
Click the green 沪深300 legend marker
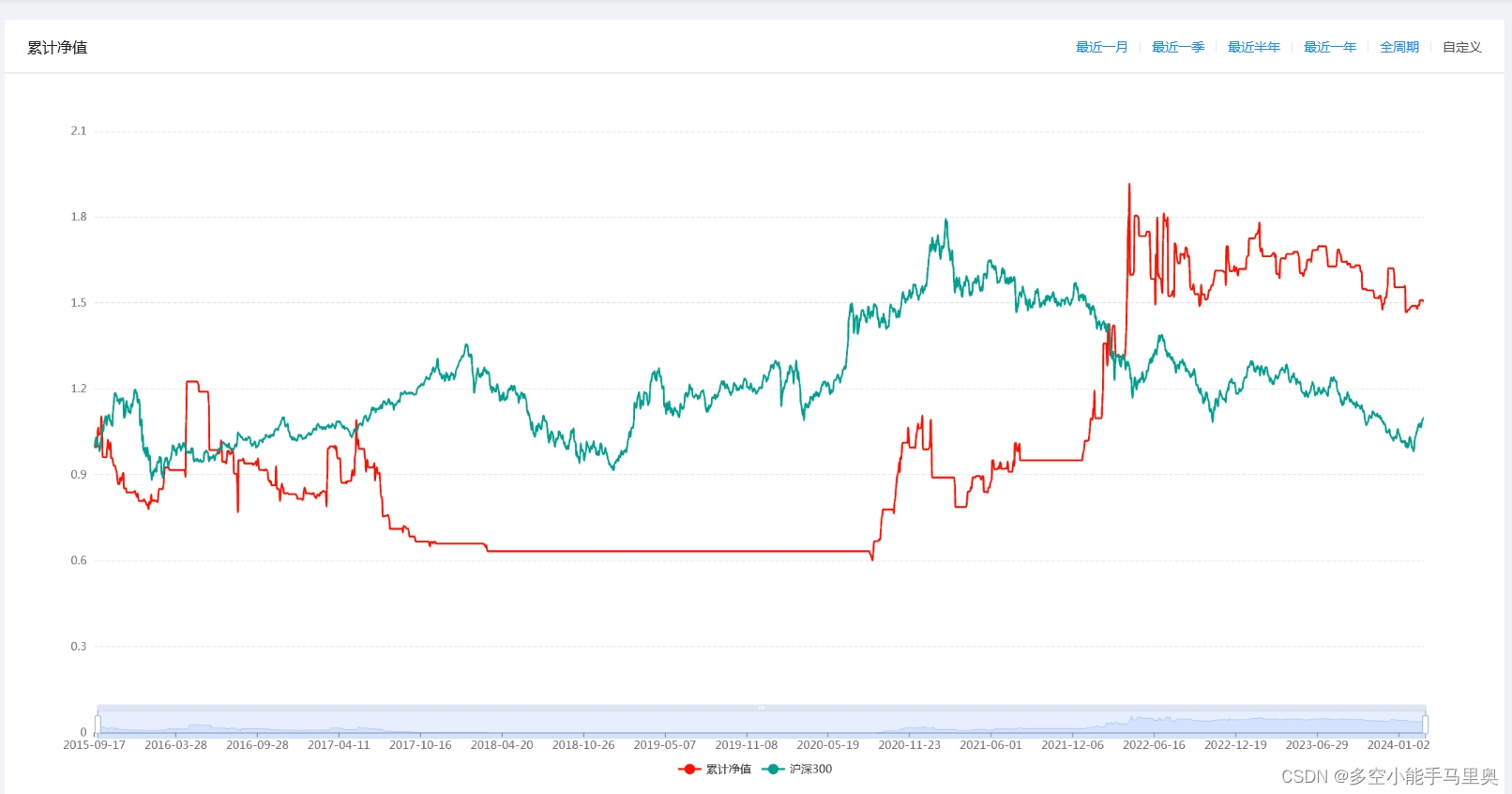[773, 769]
